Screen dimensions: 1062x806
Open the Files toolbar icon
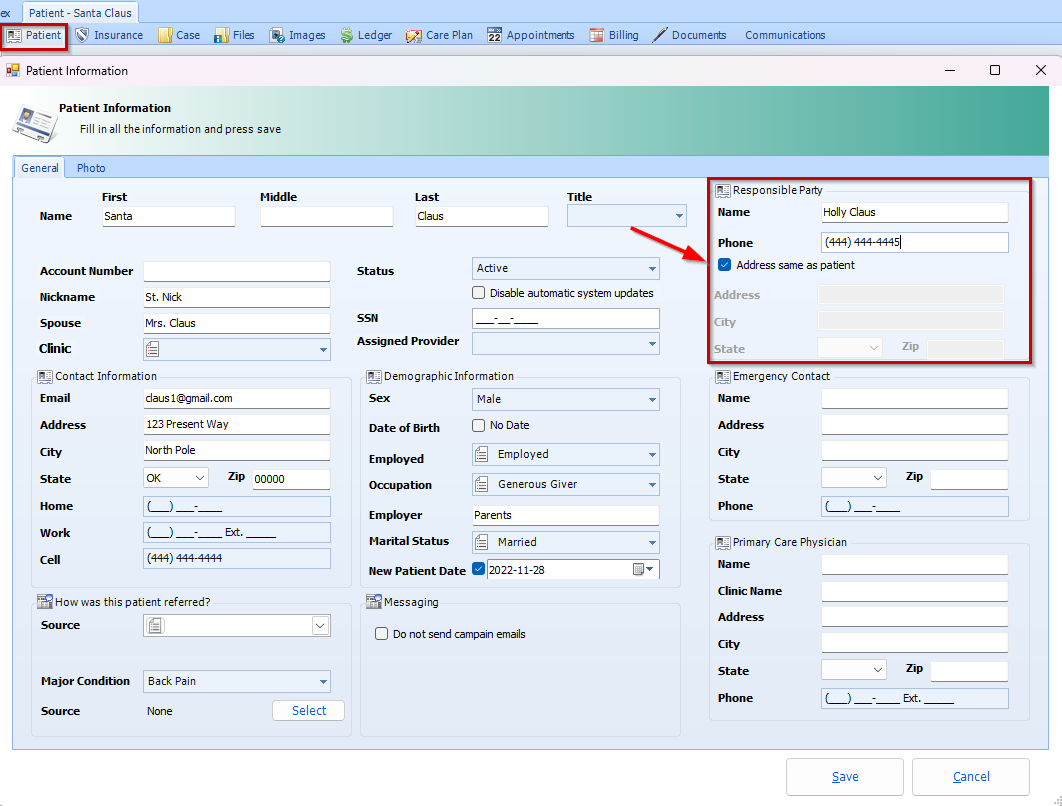tap(221, 35)
